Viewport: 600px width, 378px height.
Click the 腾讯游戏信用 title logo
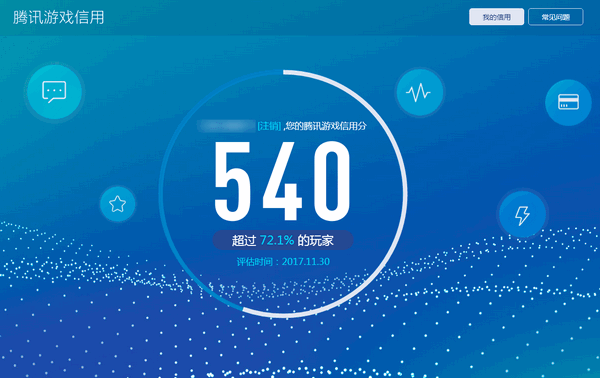(59, 17)
